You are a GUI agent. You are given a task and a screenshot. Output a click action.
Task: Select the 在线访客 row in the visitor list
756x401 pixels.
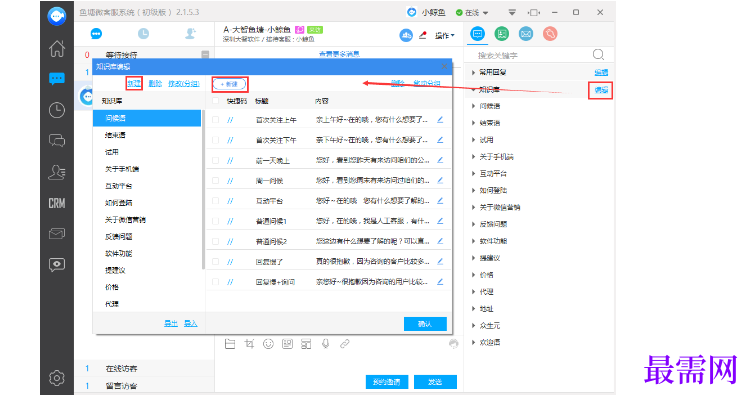145,368
